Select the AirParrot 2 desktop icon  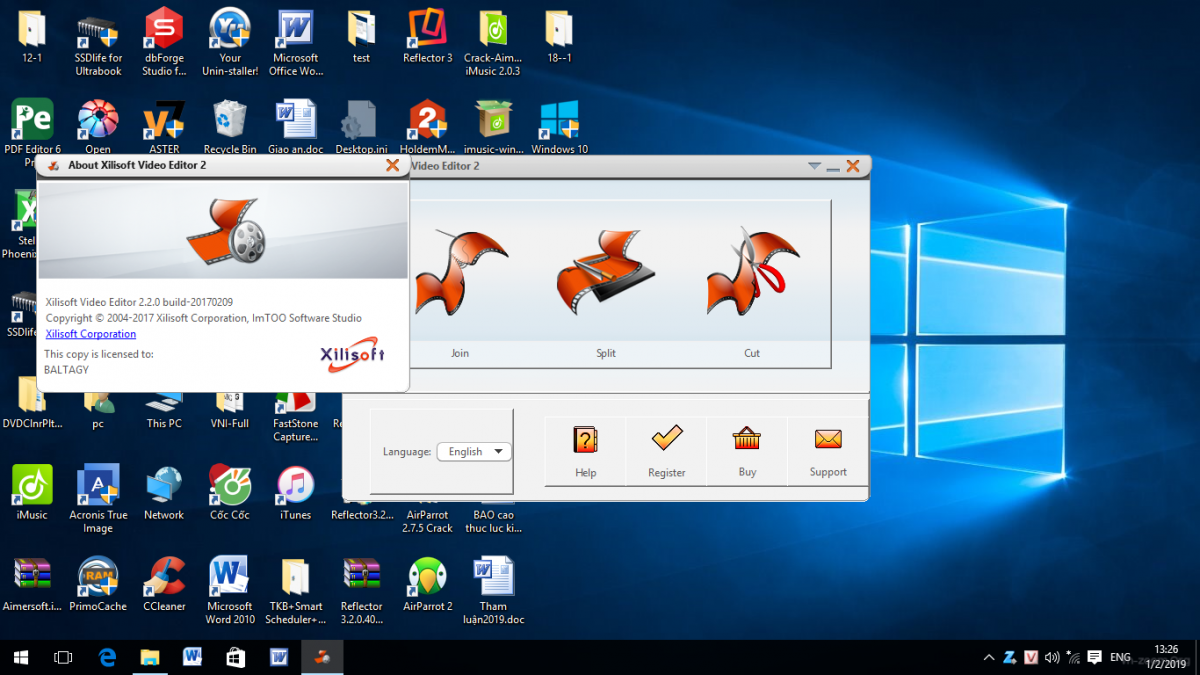428,584
